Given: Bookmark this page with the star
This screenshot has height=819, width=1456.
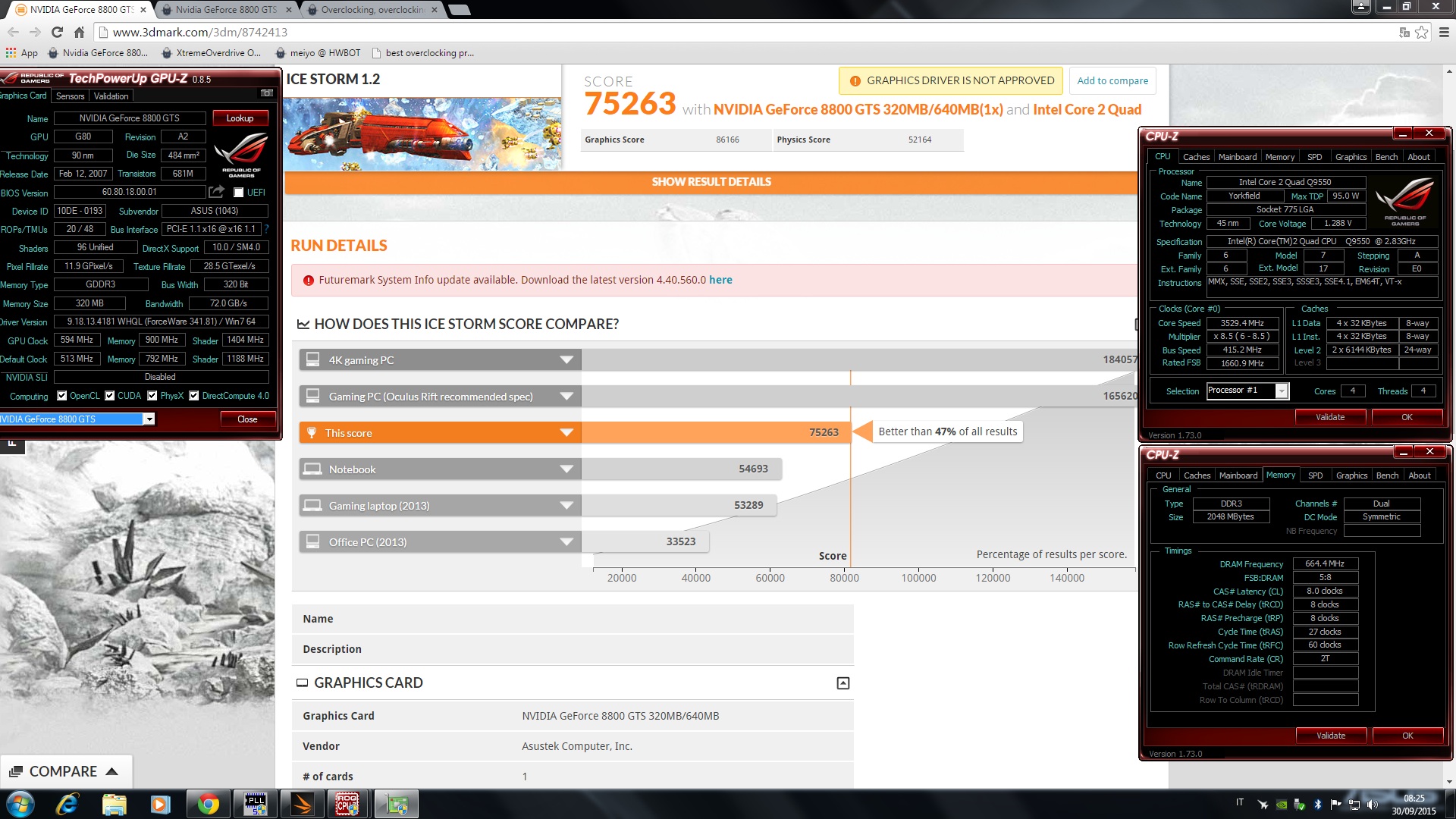Looking at the screenshot, I should click(x=1422, y=32).
